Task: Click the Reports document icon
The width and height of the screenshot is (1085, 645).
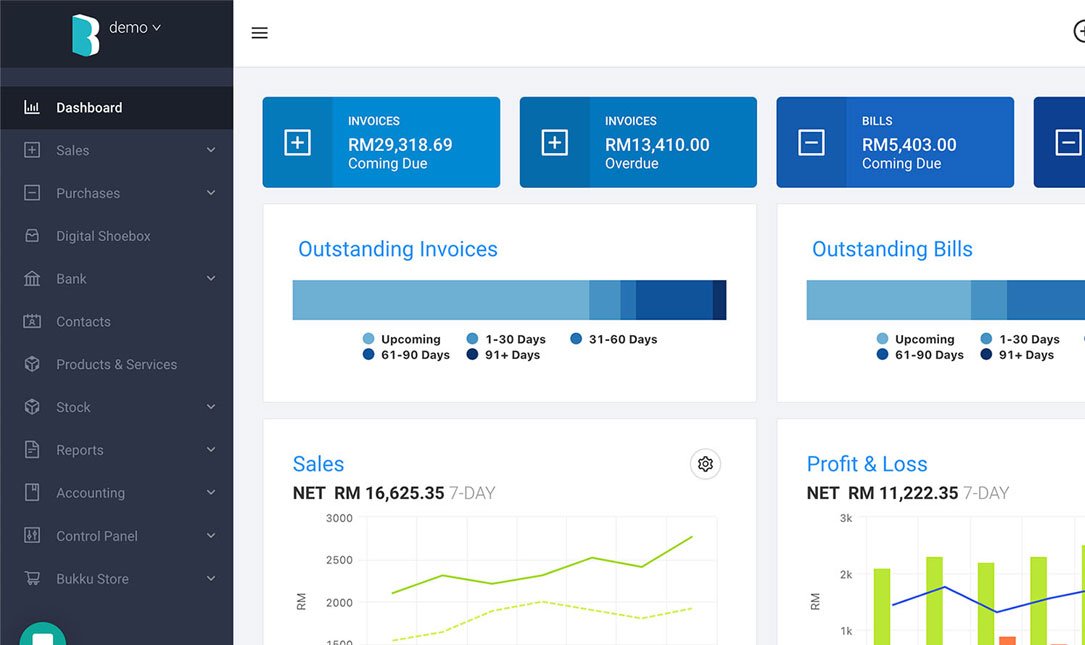Action: [32, 450]
